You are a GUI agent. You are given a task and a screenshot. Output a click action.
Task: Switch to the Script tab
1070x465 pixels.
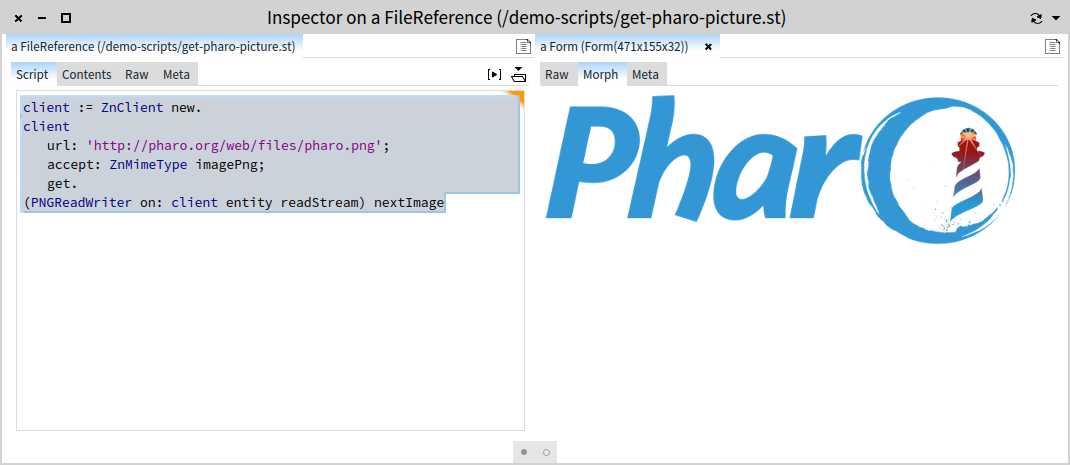pos(32,74)
